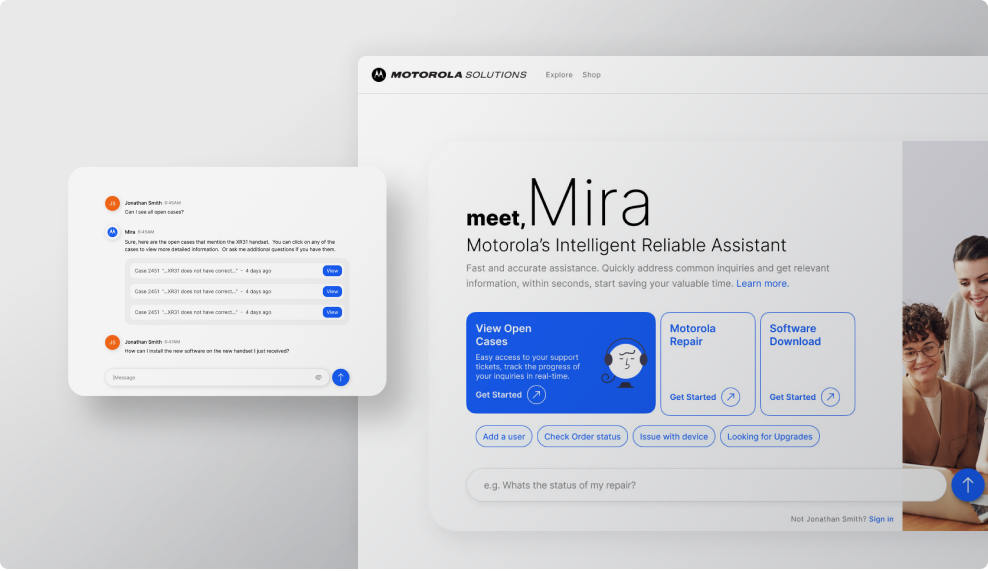This screenshot has width=988, height=571.
Task: Focus the 'Whats the status of my repair' field
Action: (706, 485)
